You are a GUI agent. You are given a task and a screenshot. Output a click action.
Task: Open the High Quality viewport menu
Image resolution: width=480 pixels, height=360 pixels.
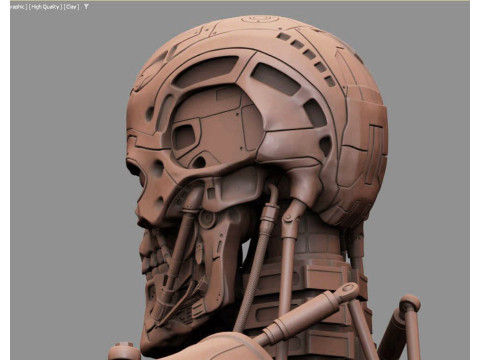click(45, 7)
